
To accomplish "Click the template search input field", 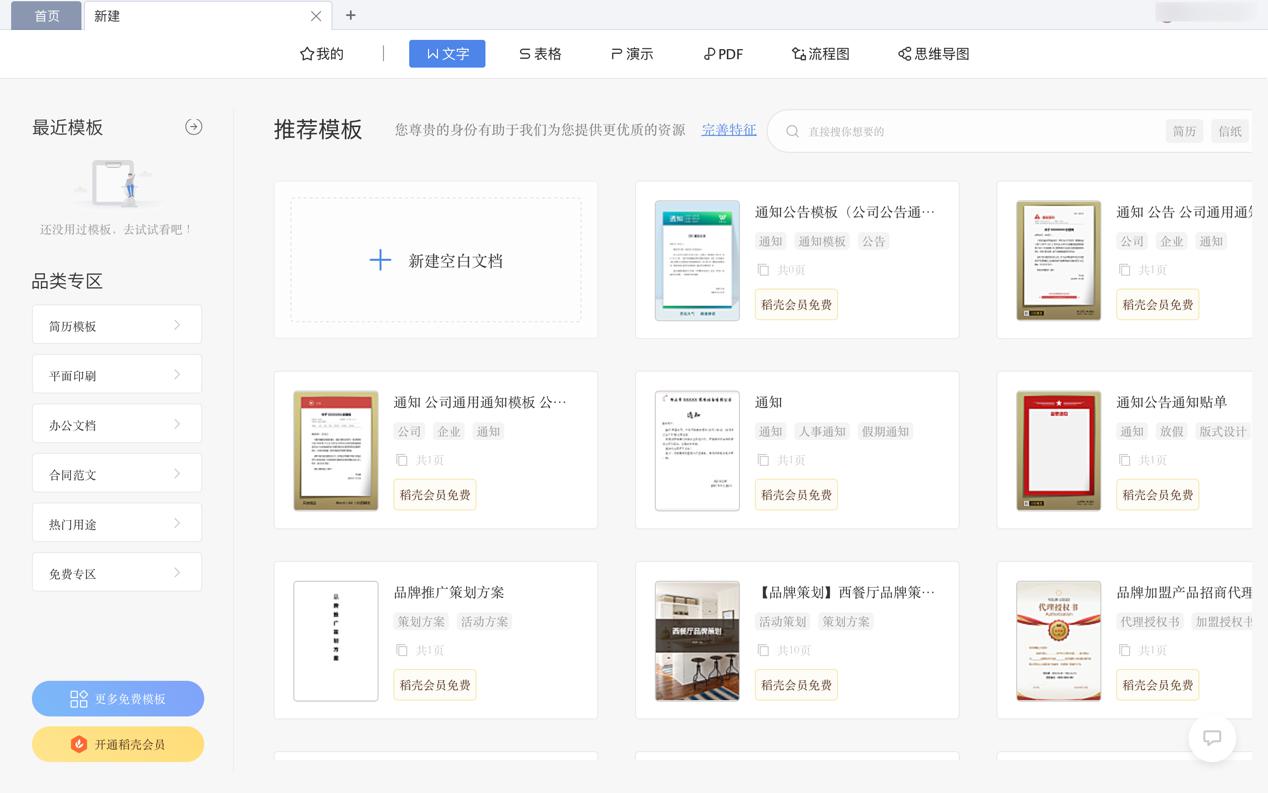I will (970, 131).
